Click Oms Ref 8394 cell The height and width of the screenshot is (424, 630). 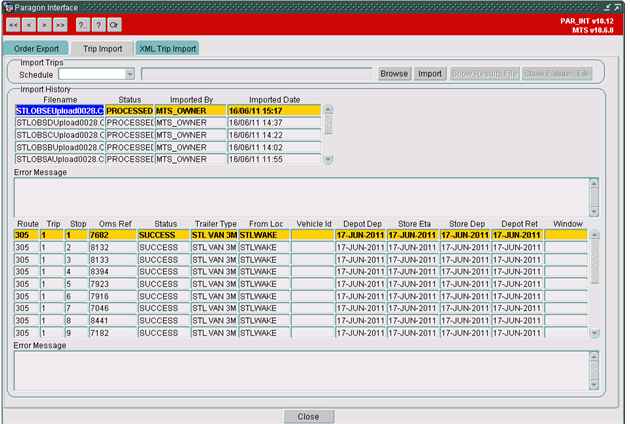tap(112, 272)
